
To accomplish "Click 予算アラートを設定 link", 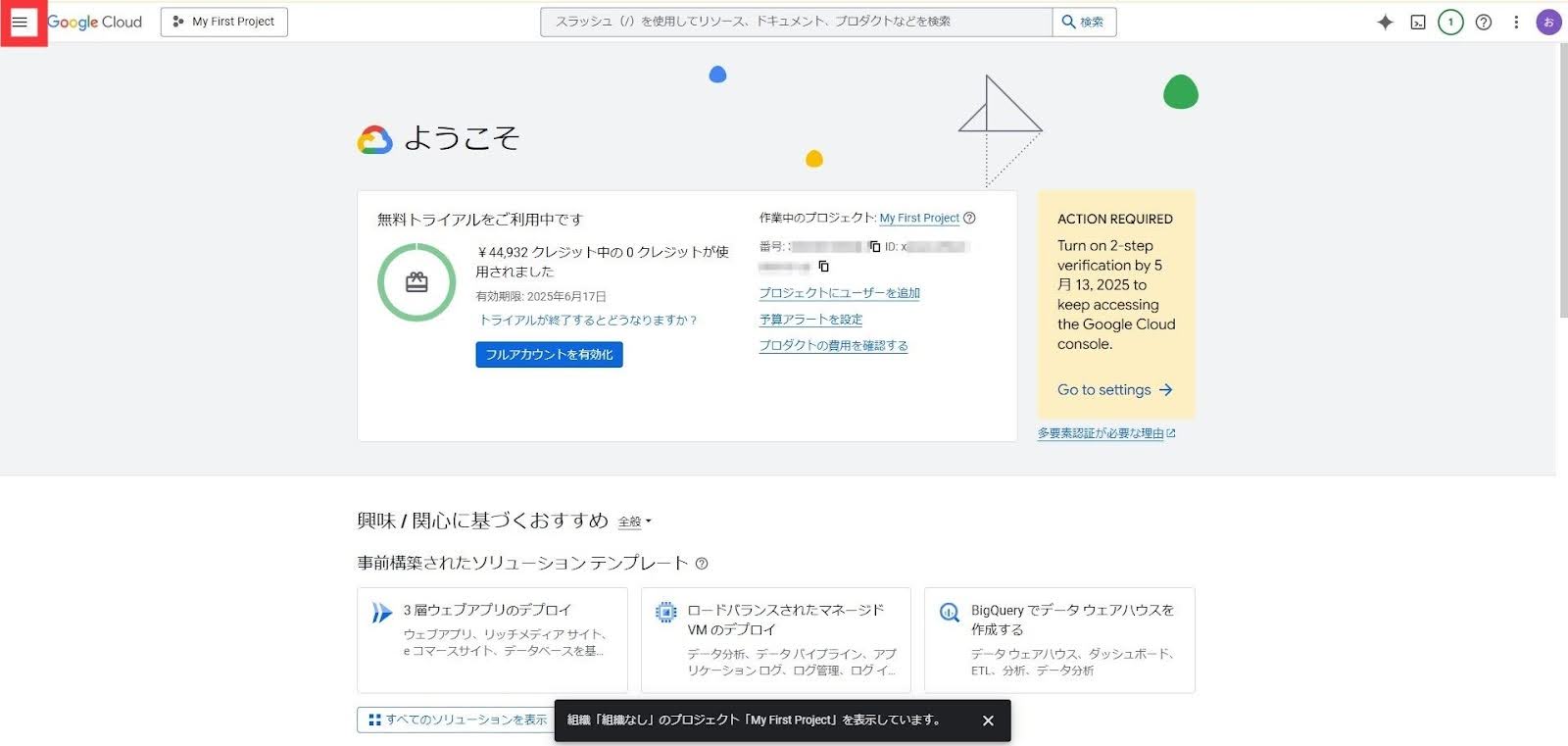I will (x=810, y=320).
